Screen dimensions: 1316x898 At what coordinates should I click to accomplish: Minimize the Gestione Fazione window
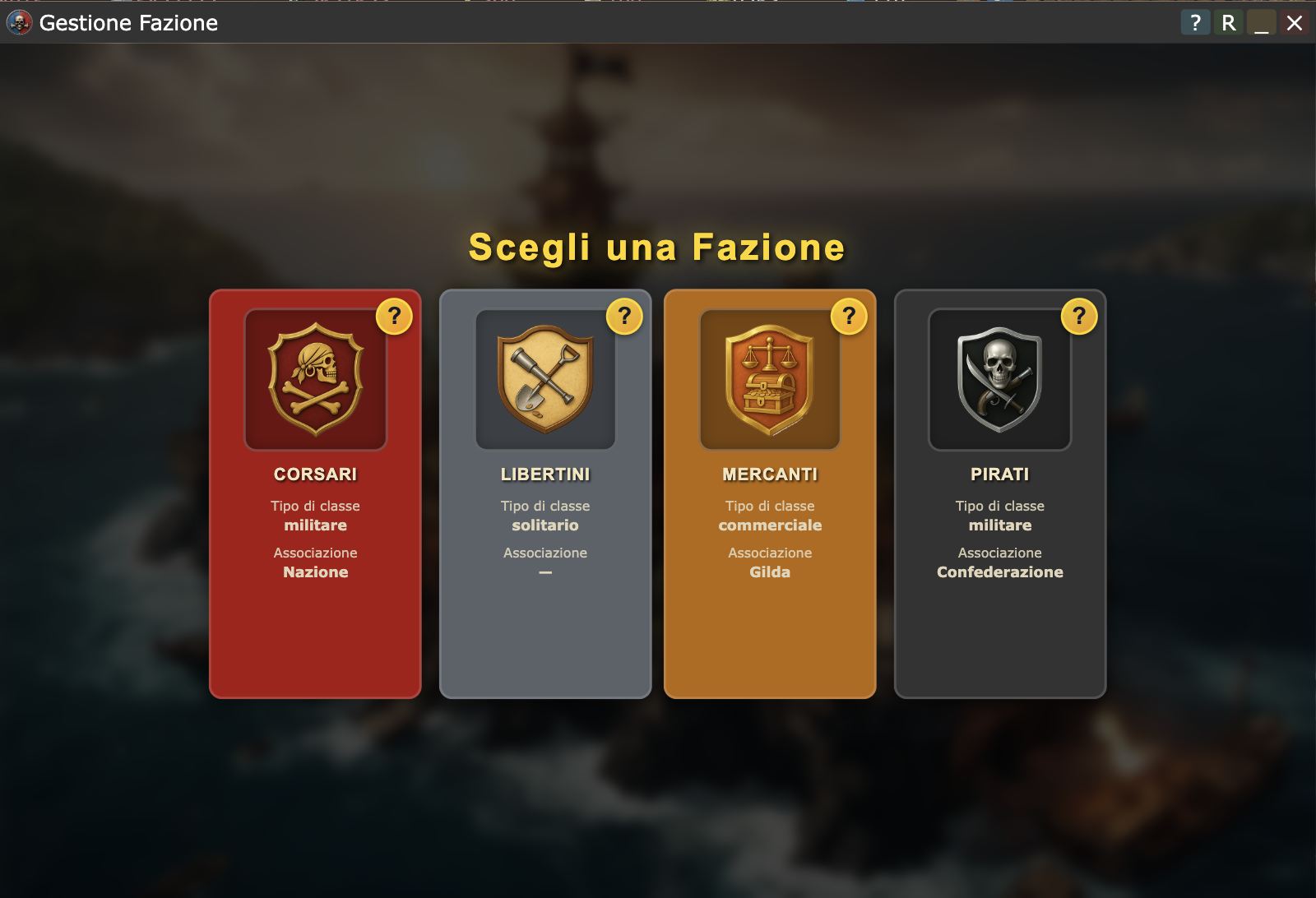pos(1262,22)
